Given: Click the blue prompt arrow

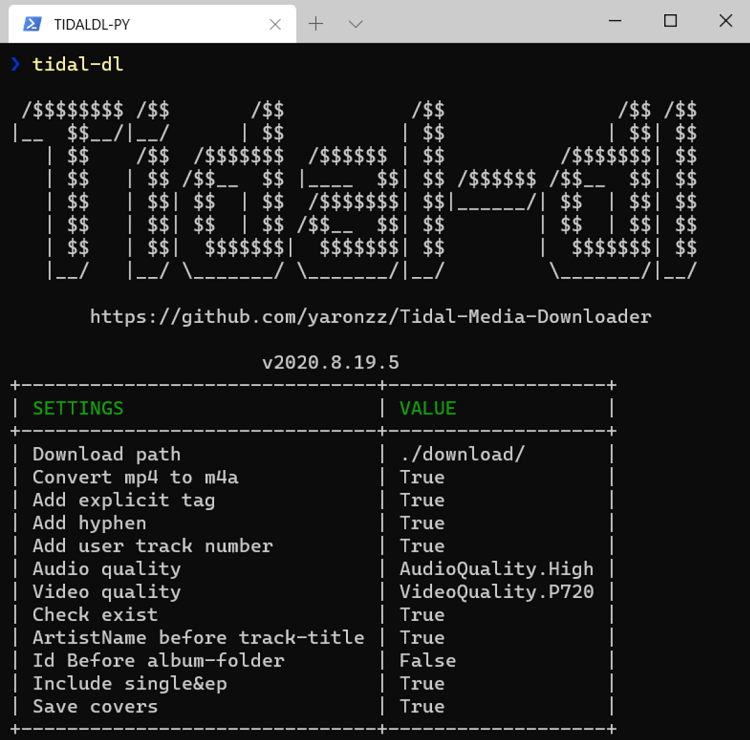Looking at the screenshot, I should tap(15, 64).
